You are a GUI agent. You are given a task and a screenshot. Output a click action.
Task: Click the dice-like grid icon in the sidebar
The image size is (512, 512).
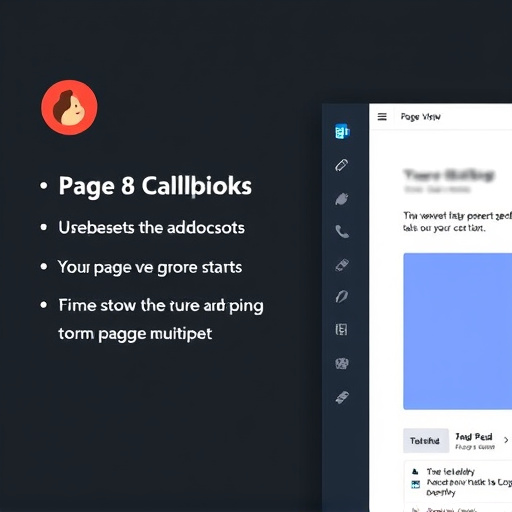click(342, 363)
